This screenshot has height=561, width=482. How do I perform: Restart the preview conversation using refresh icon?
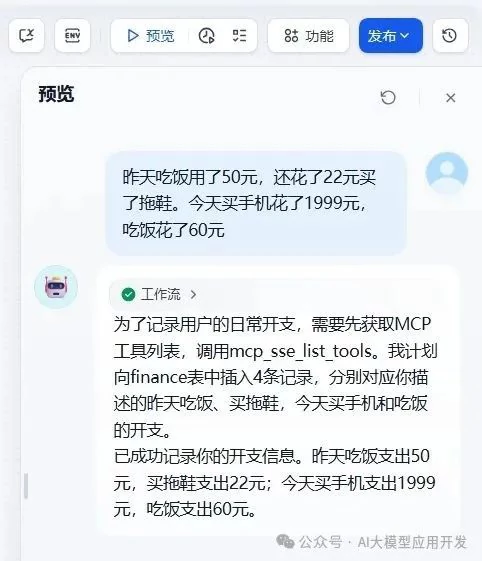coord(388,97)
